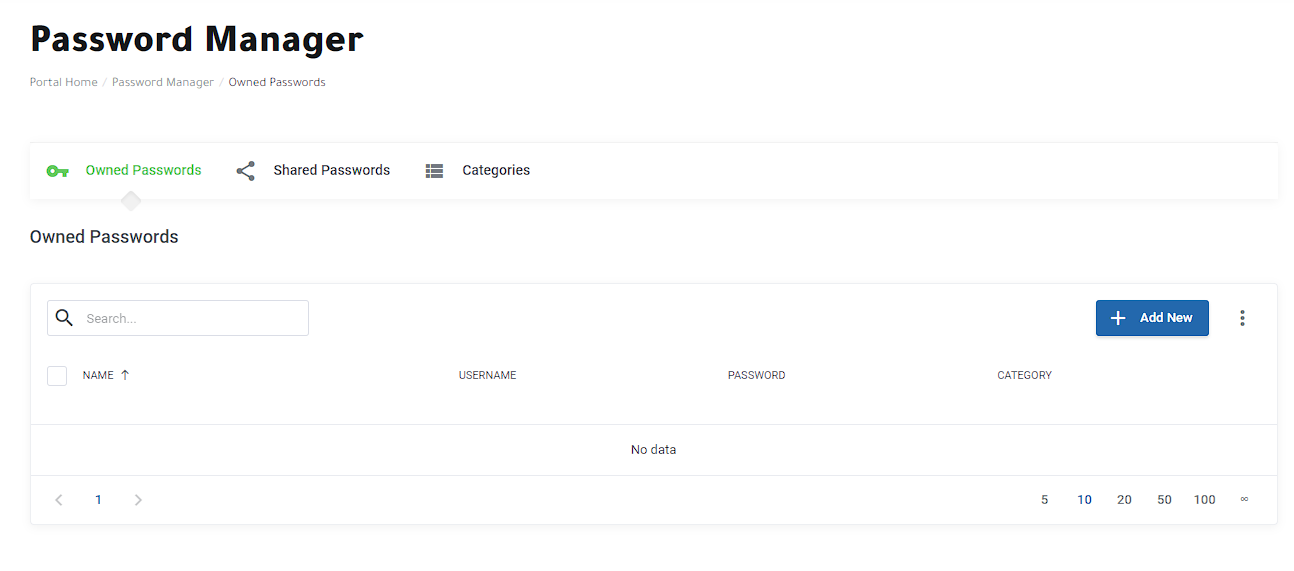Click the sort arrow next to NAME
The width and height of the screenshot is (1294, 571).
(x=125, y=375)
